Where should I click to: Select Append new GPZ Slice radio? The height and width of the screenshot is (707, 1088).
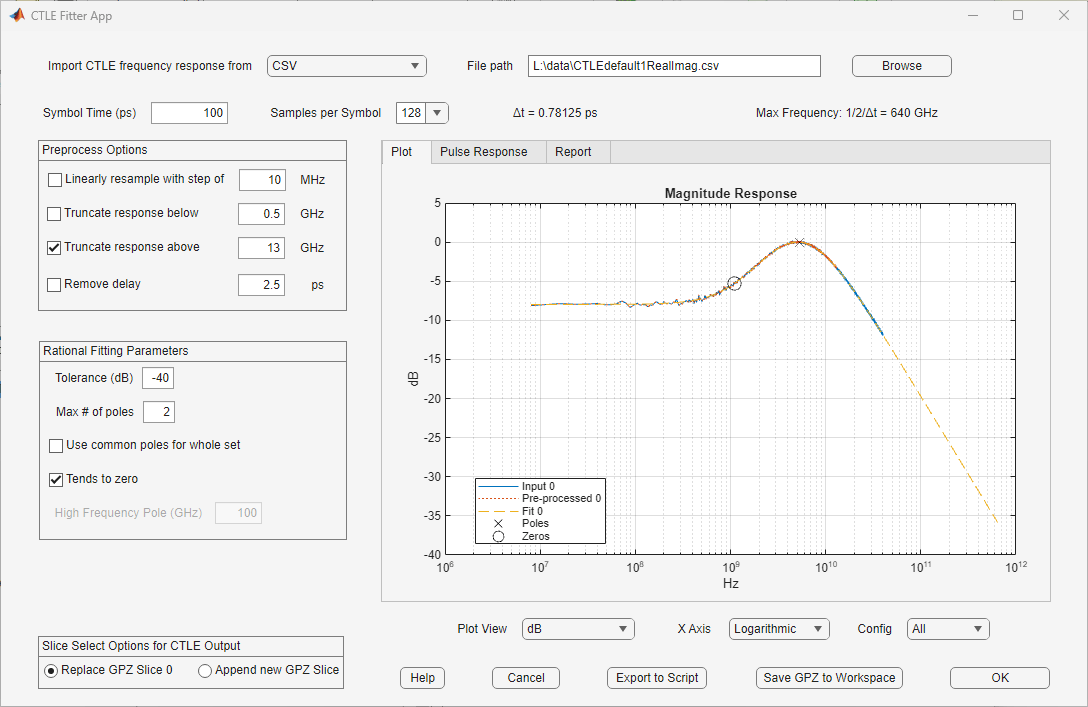pyautogui.click(x=205, y=671)
